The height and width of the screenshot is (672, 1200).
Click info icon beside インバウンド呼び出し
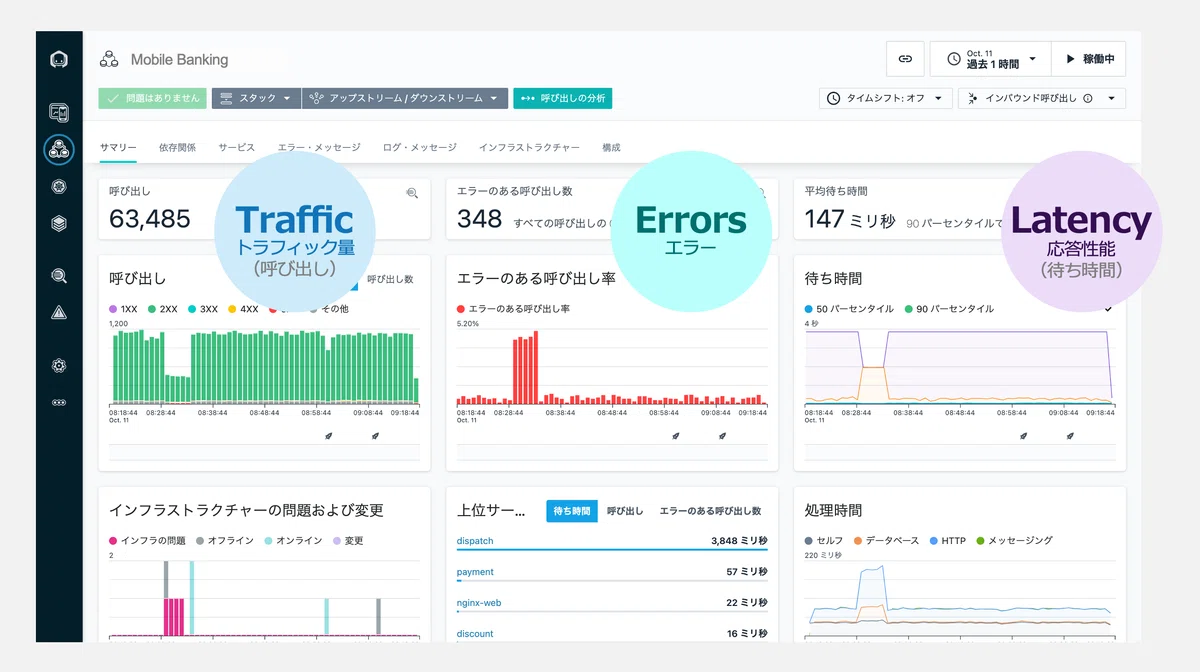(x=1087, y=98)
